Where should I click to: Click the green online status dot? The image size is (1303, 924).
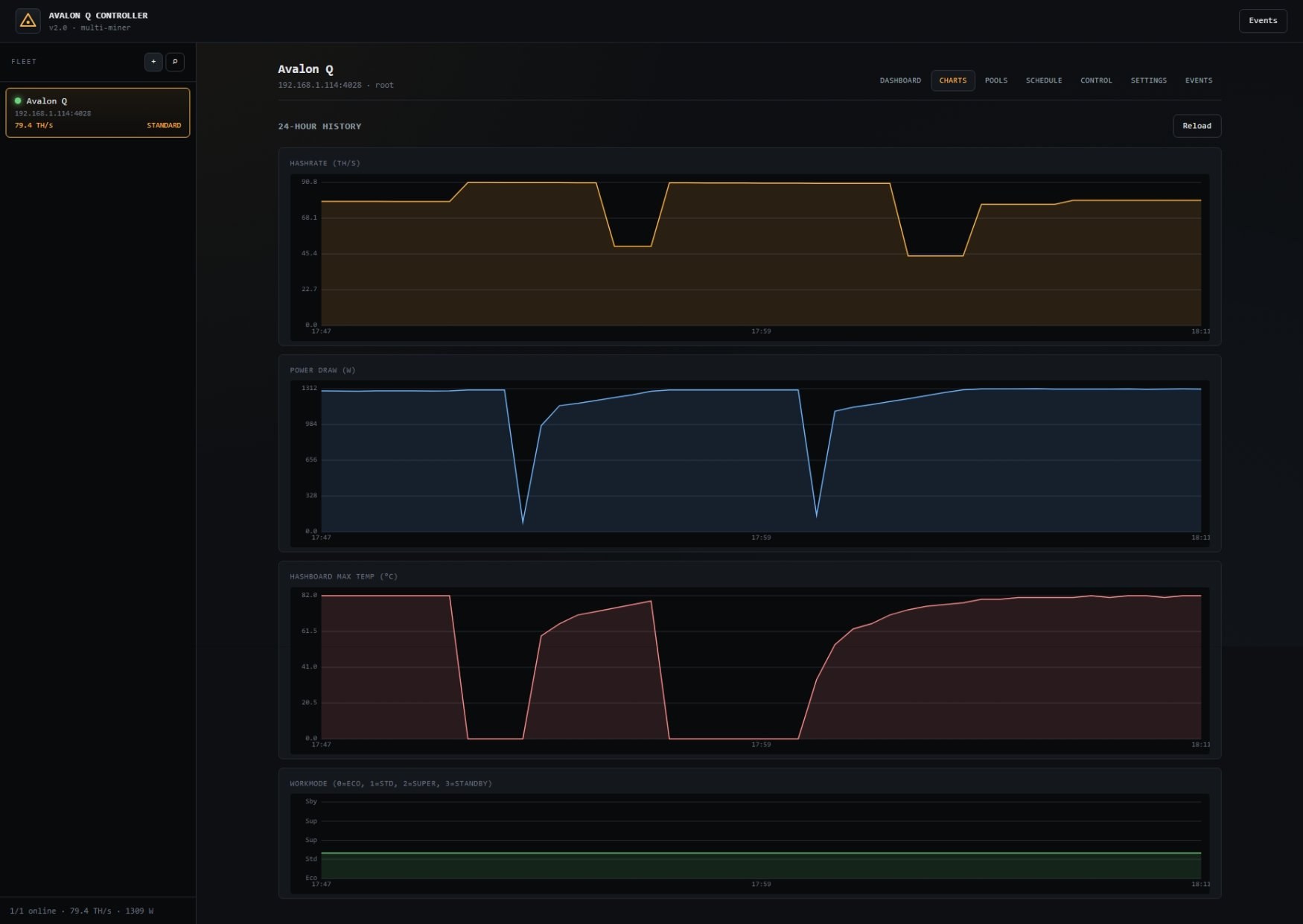(x=18, y=101)
